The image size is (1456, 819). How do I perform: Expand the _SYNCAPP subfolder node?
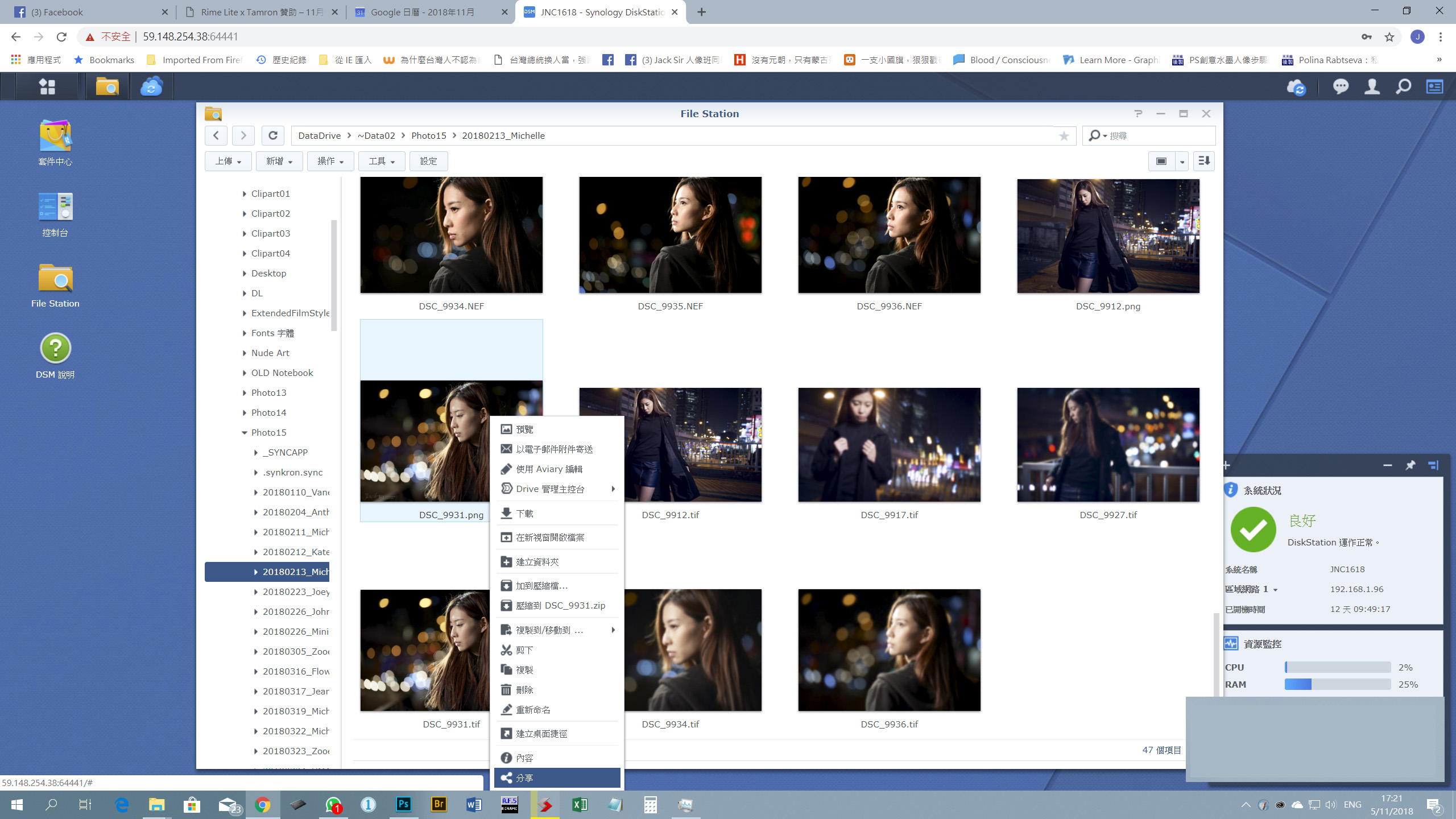click(255, 453)
